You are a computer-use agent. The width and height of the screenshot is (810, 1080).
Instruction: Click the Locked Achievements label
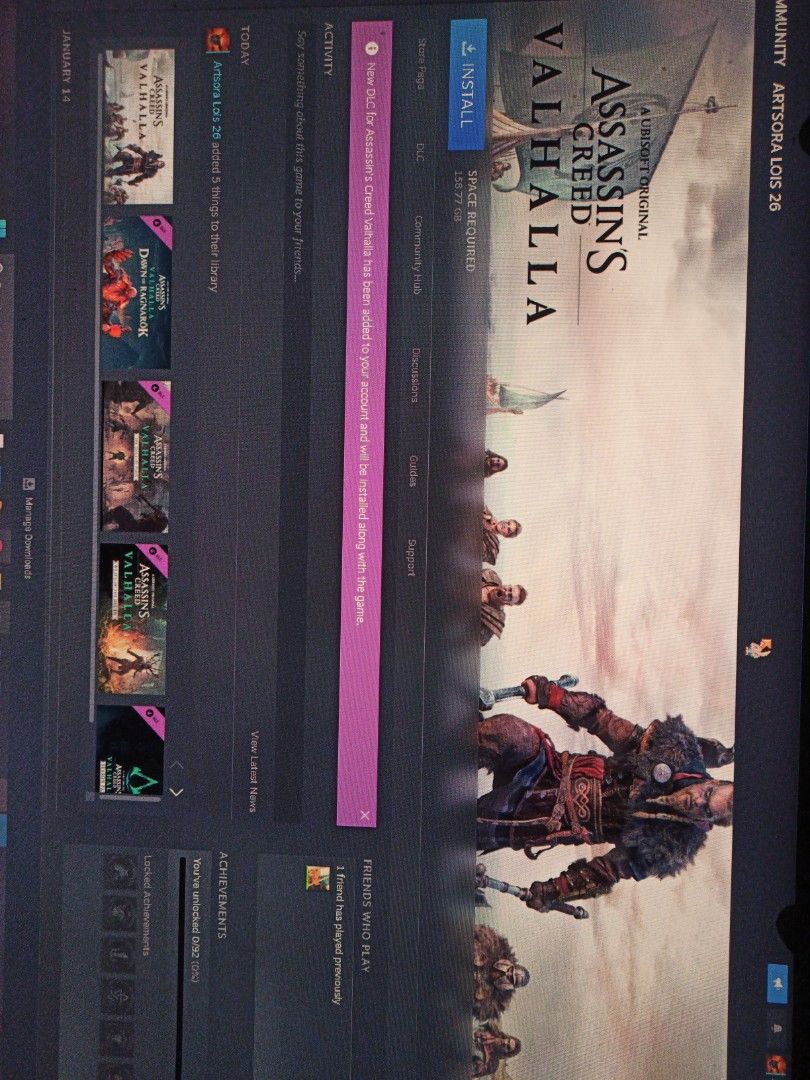tap(147, 904)
